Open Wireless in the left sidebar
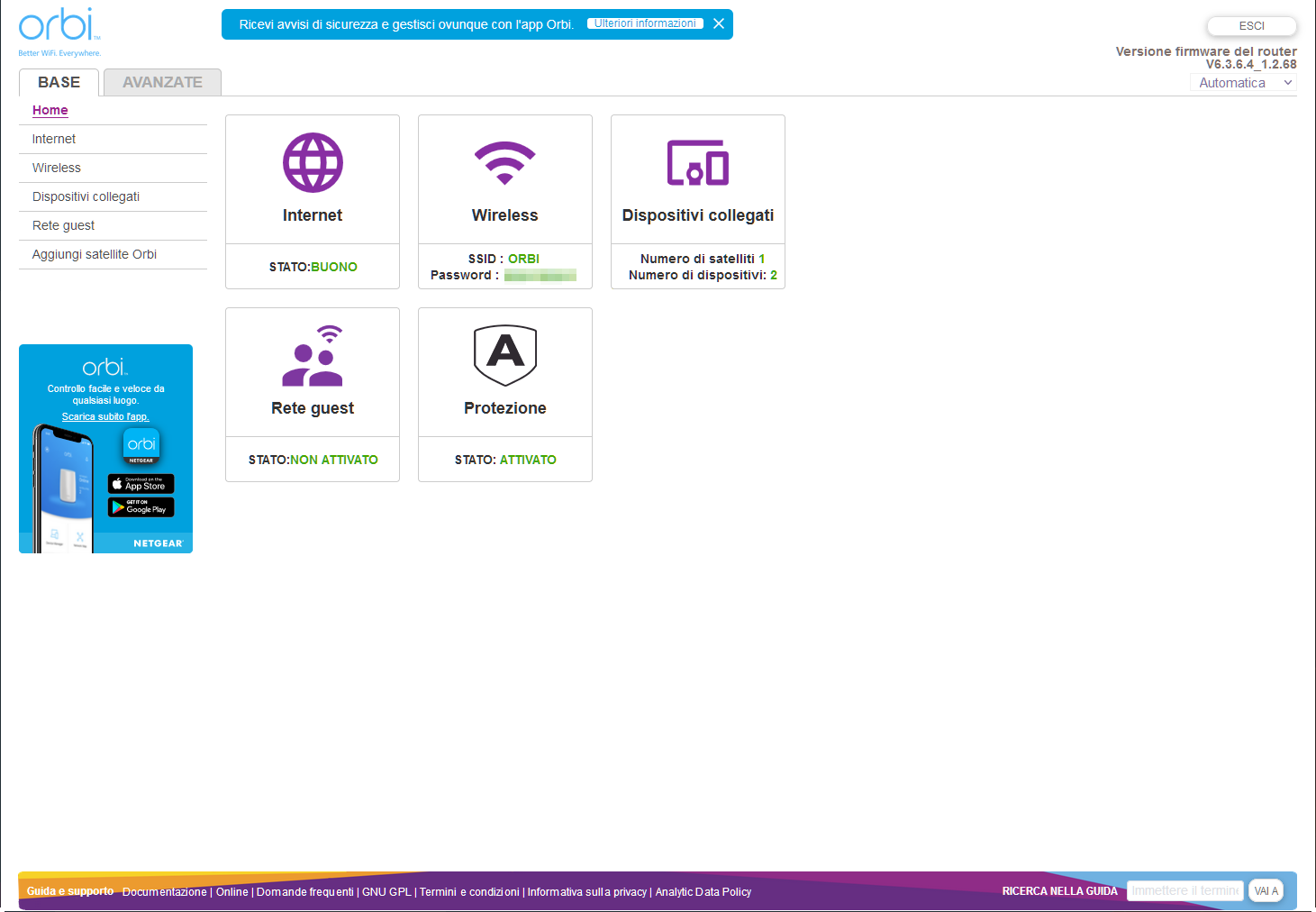Image resolution: width=1316 pixels, height=912 pixels. click(57, 168)
